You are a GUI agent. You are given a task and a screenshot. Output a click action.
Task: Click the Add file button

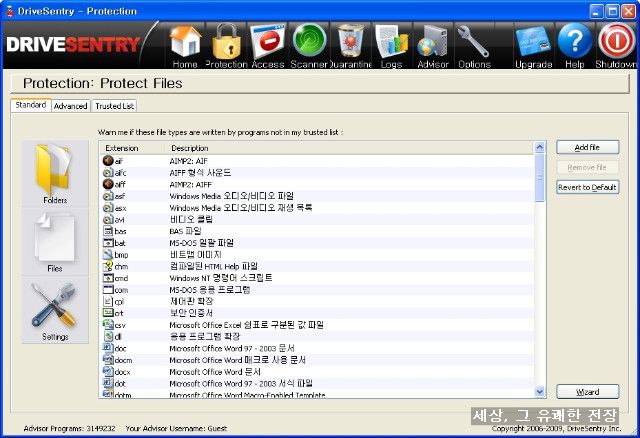coord(587,147)
